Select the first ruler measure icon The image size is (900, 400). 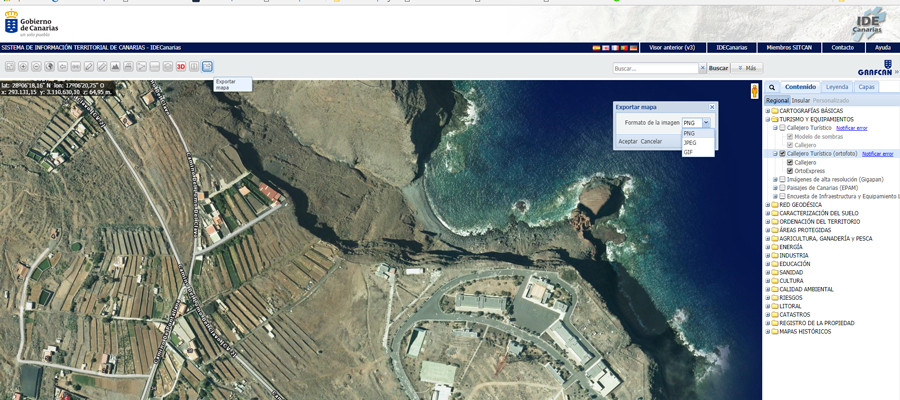coord(89,67)
